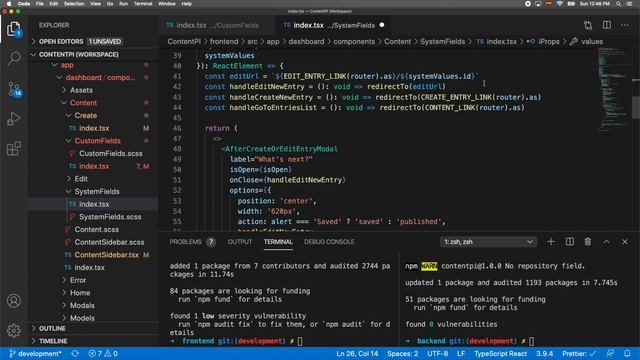
Task: Open errors and warnings count in status bar
Action: pos(103,353)
